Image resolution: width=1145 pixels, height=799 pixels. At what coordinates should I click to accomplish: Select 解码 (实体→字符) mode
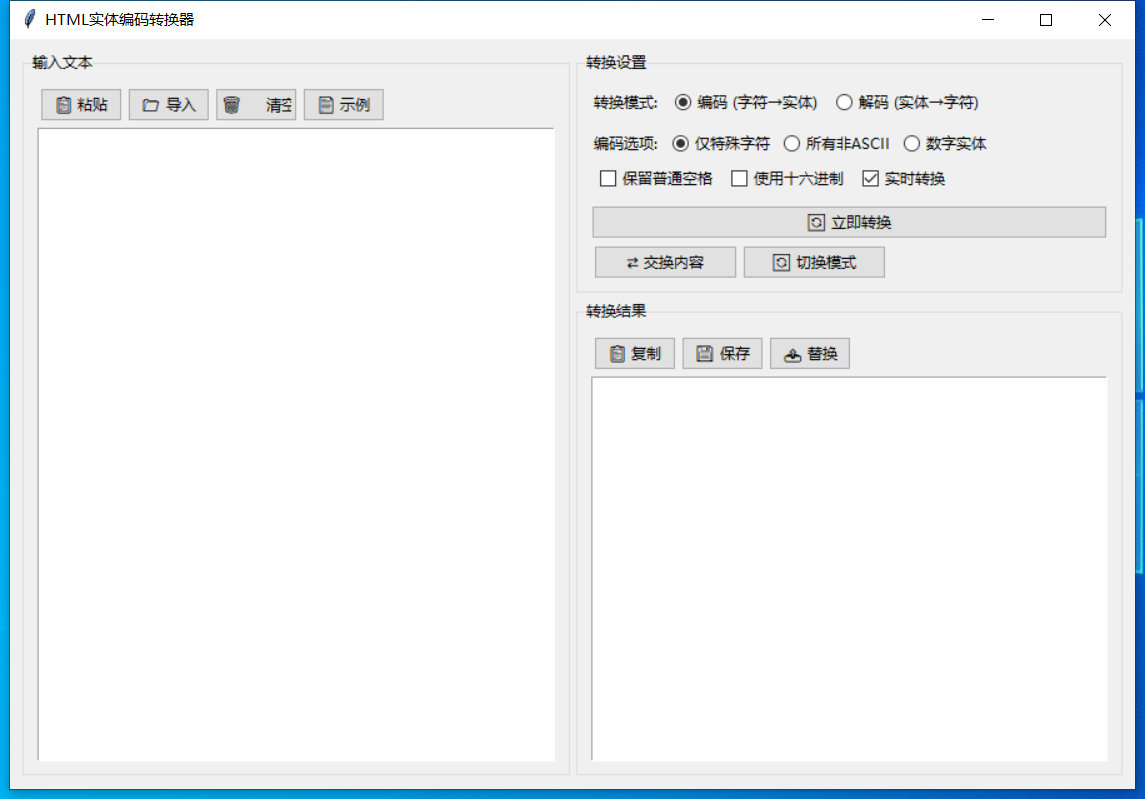click(x=908, y=102)
